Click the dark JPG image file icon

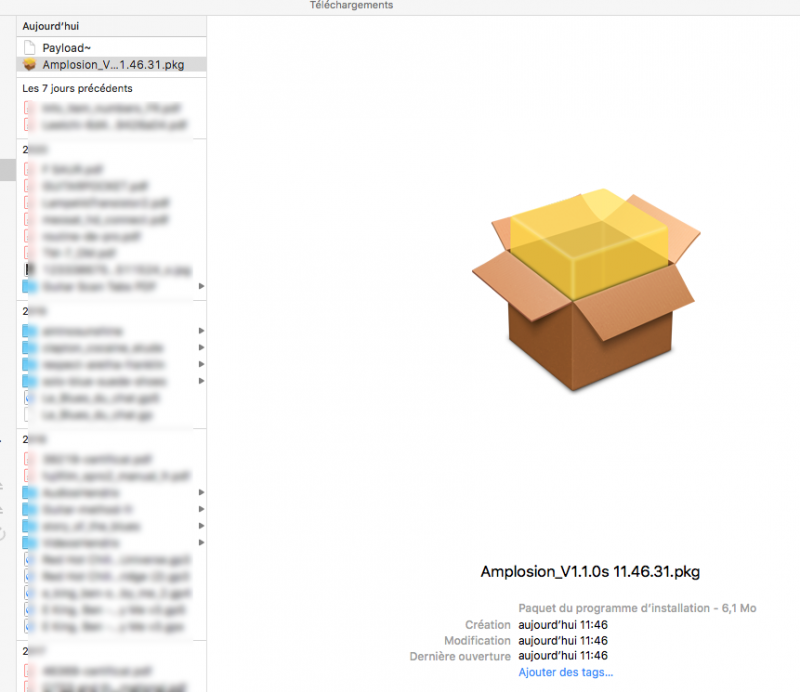(29, 269)
